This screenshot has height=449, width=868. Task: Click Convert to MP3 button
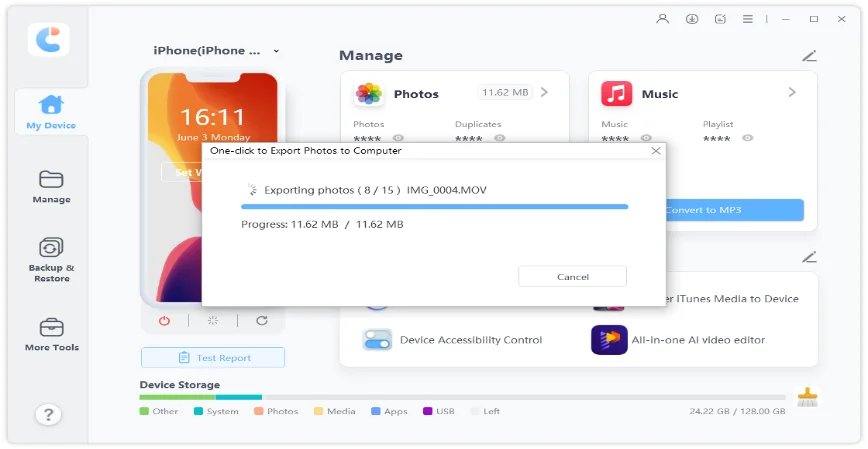point(735,210)
